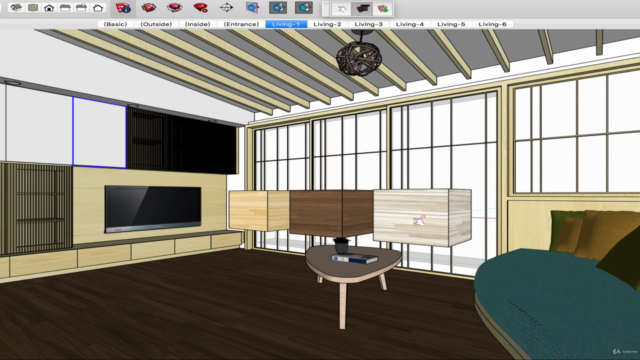Open the (Basic) scene tab

(x=116, y=24)
